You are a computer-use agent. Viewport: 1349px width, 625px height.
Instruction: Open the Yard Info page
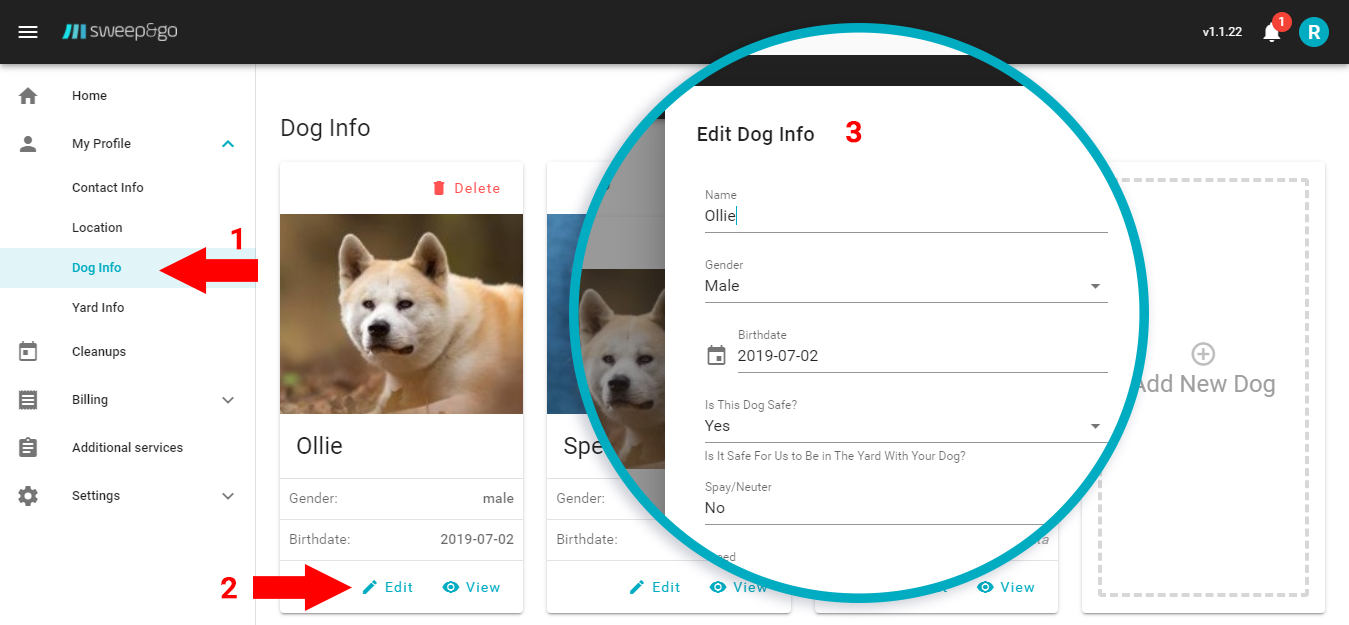97,307
